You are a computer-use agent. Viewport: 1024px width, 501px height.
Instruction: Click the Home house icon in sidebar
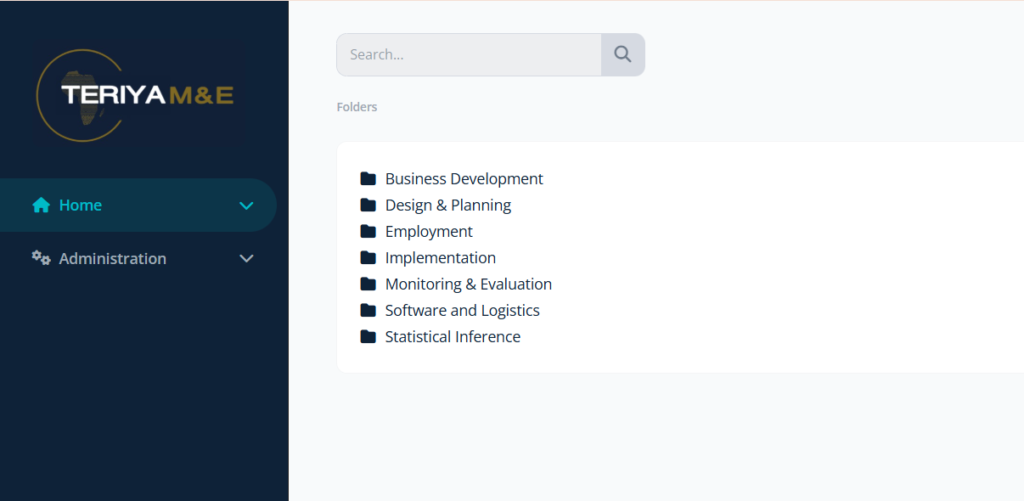[41, 205]
